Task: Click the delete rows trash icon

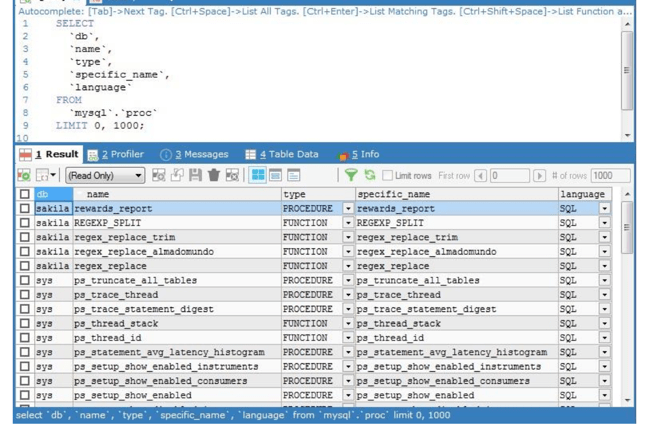Action: click(x=214, y=175)
